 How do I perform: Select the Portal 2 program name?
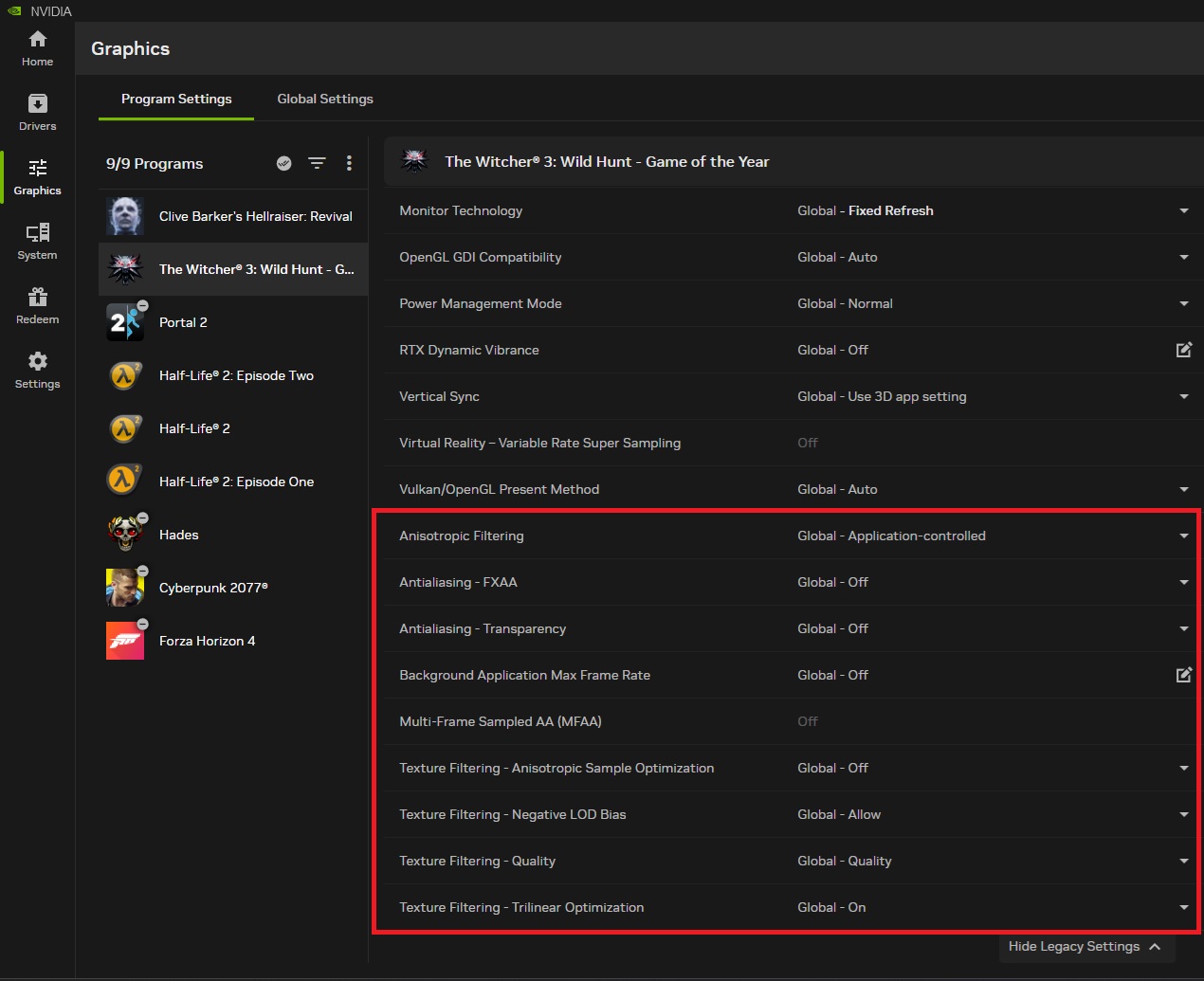click(183, 322)
